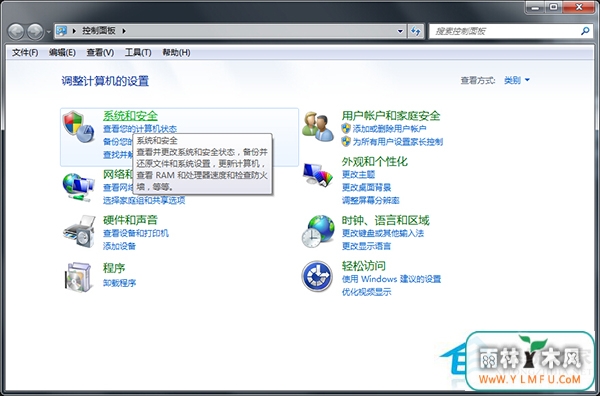Expand the address bar history dropdown
This screenshot has height=396, width=600.
(x=400, y=31)
